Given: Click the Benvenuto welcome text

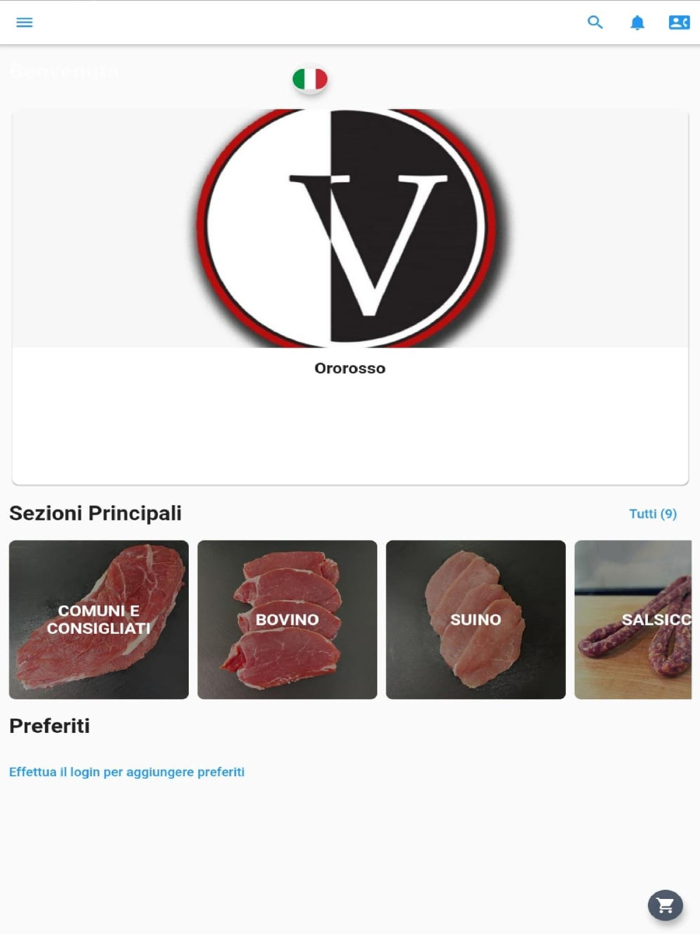Looking at the screenshot, I should click(x=64, y=71).
